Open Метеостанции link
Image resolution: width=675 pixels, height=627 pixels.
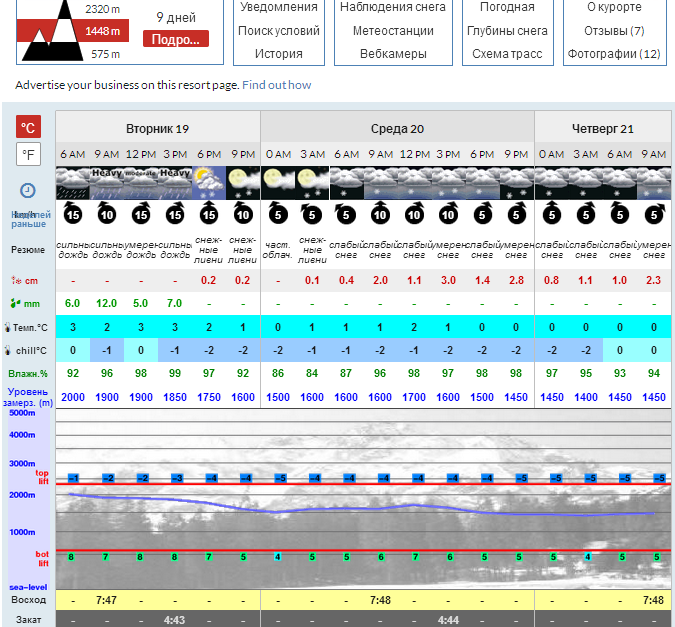pos(393,31)
